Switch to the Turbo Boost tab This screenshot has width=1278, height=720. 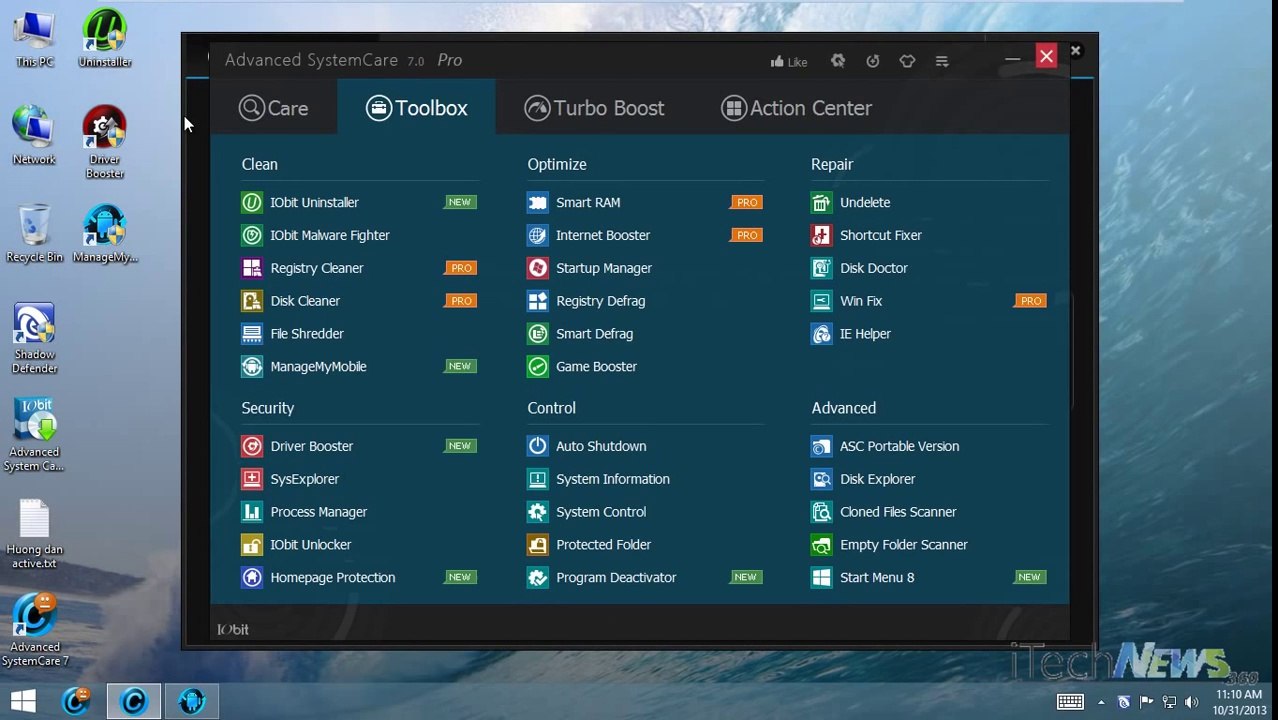[x=594, y=108]
